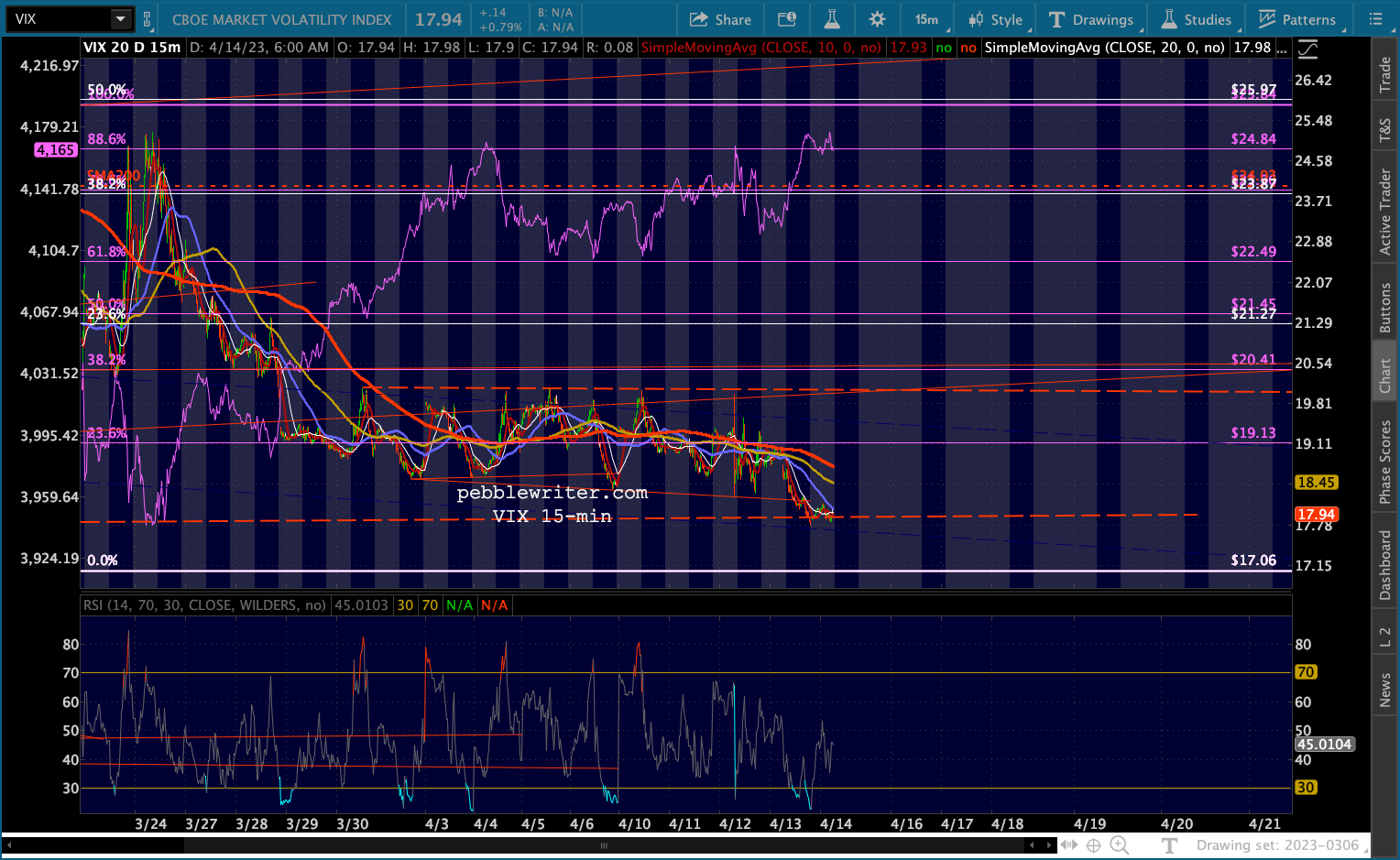This screenshot has height=860, width=1400.
Task: Open the list menu icon at top right
Action: point(1375,19)
